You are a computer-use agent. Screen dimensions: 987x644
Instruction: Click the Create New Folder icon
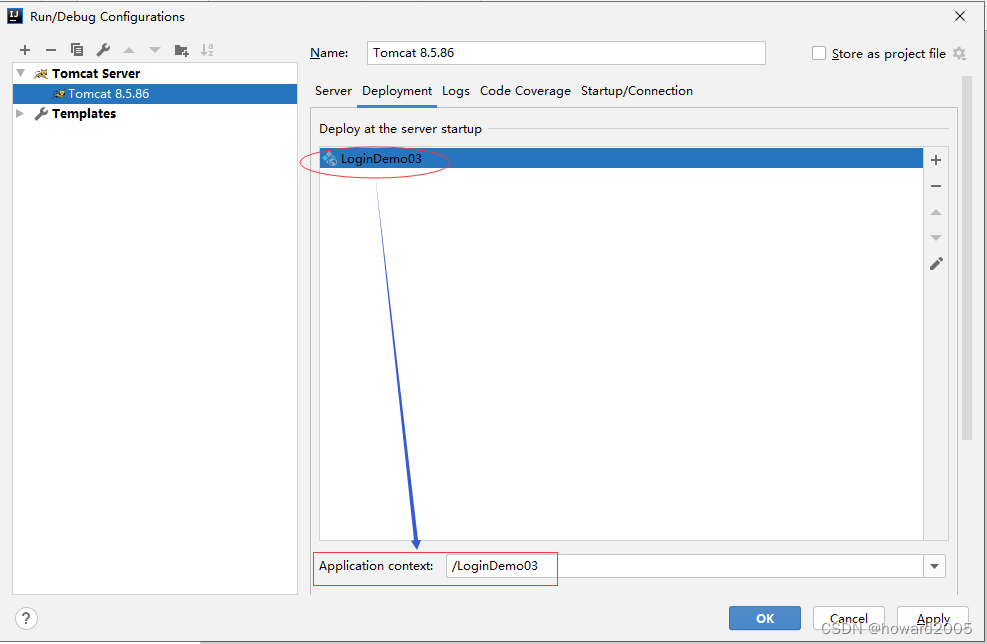[182, 49]
